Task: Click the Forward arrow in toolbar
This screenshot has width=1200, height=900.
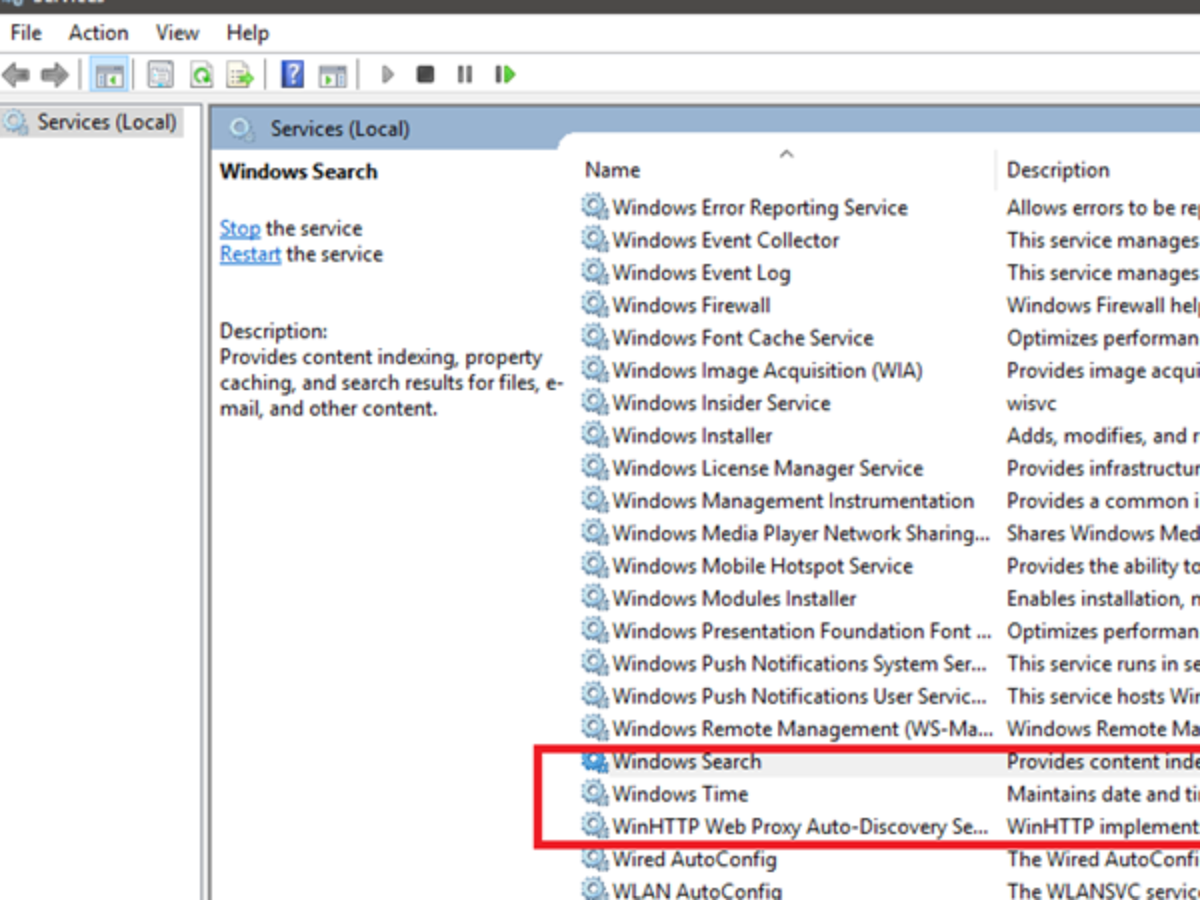Action: tap(54, 74)
